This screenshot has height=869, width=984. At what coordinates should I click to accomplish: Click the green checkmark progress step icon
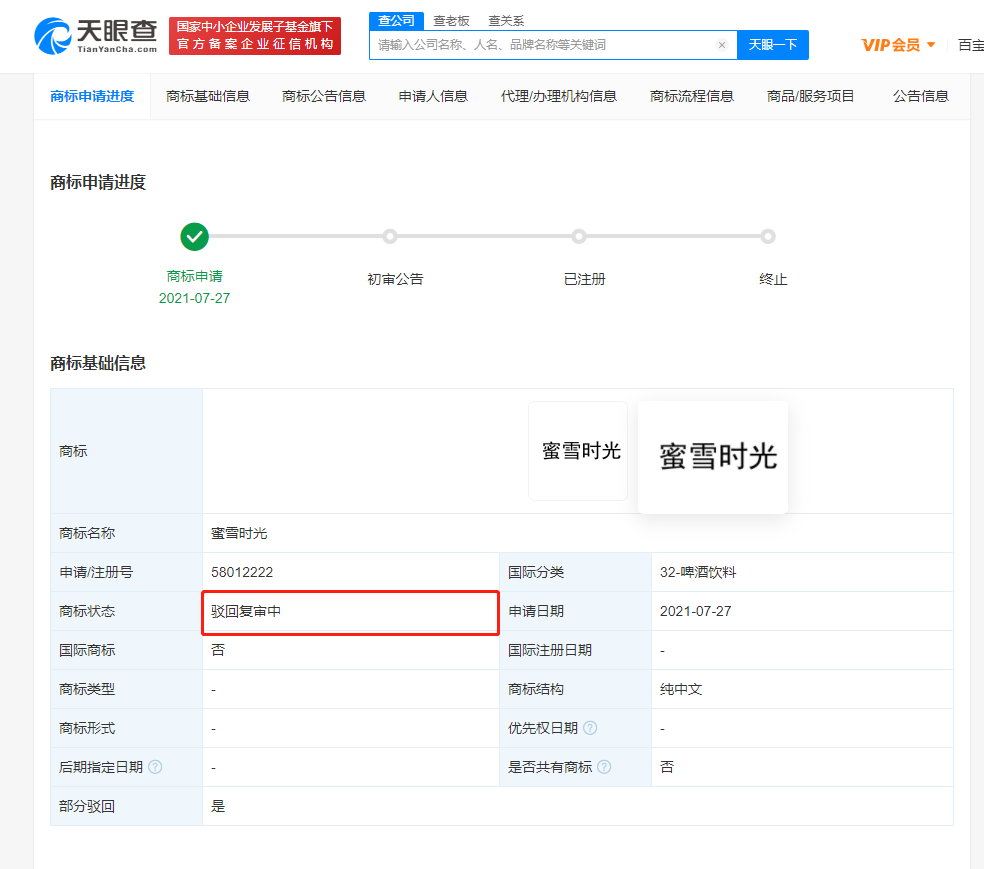(x=195, y=237)
